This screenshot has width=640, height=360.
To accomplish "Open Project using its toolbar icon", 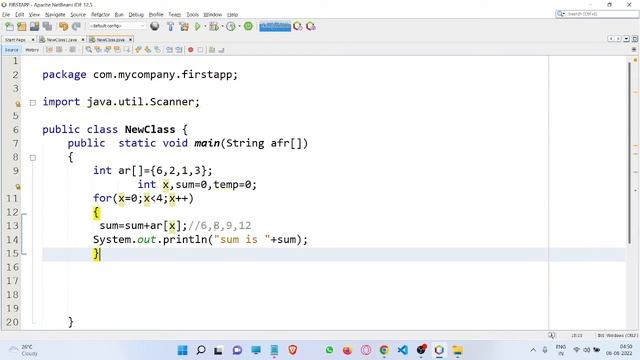I will click(x=35, y=27).
